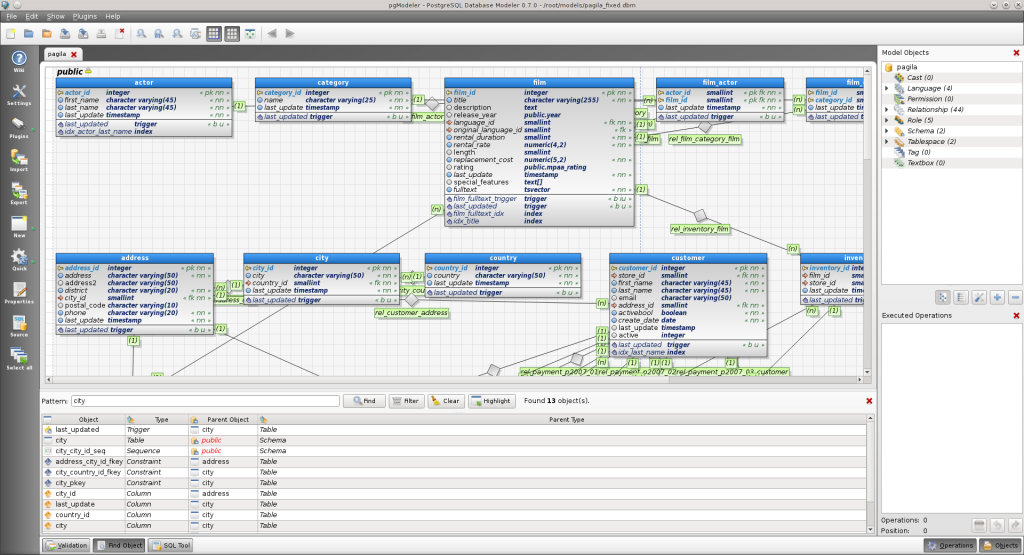The height and width of the screenshot is (555, 1024).
Task: Toggle the Find Object panel button
Action: pos(118,545)
